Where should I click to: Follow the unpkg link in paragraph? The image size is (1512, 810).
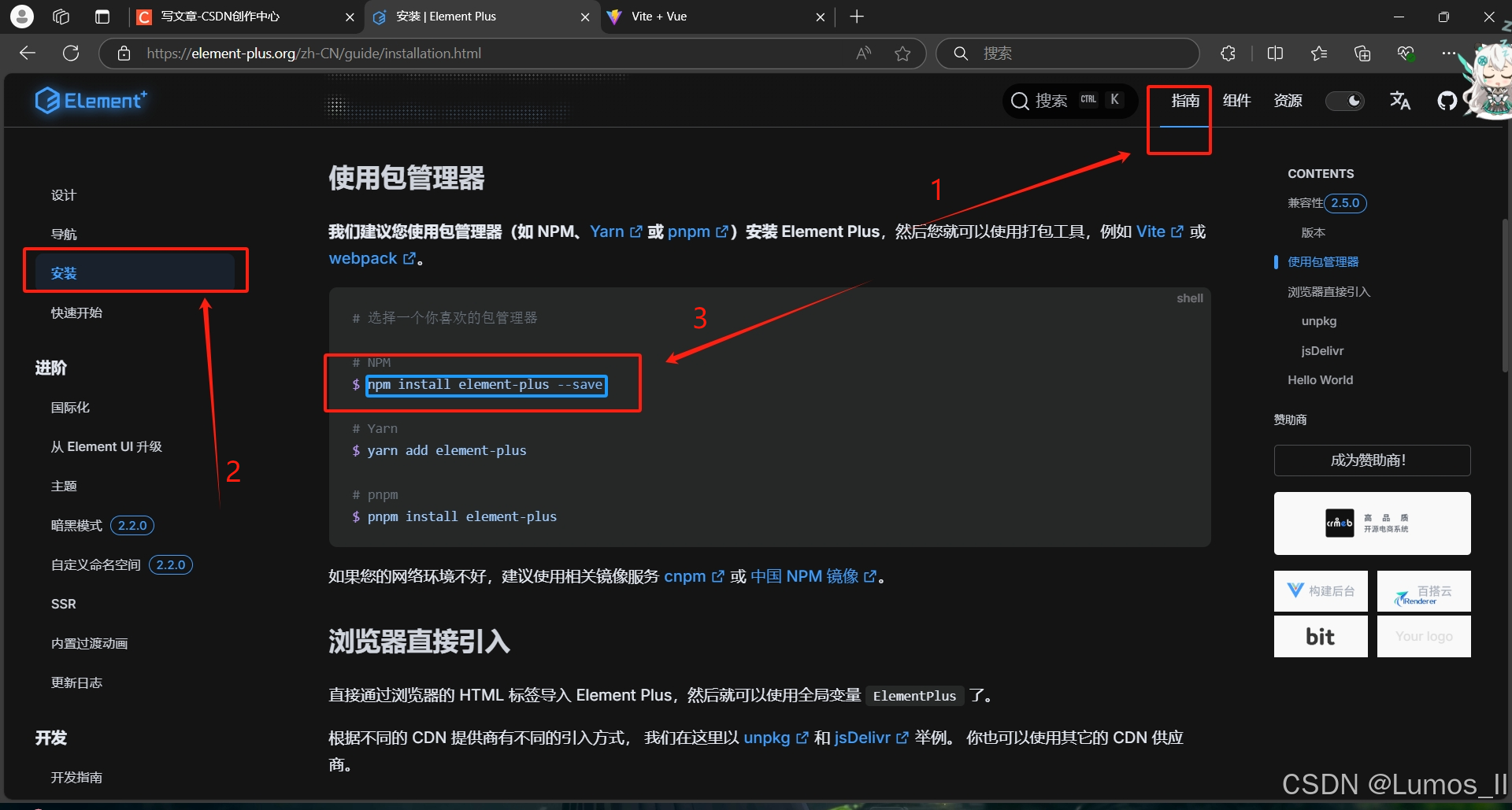coord(776,738)
